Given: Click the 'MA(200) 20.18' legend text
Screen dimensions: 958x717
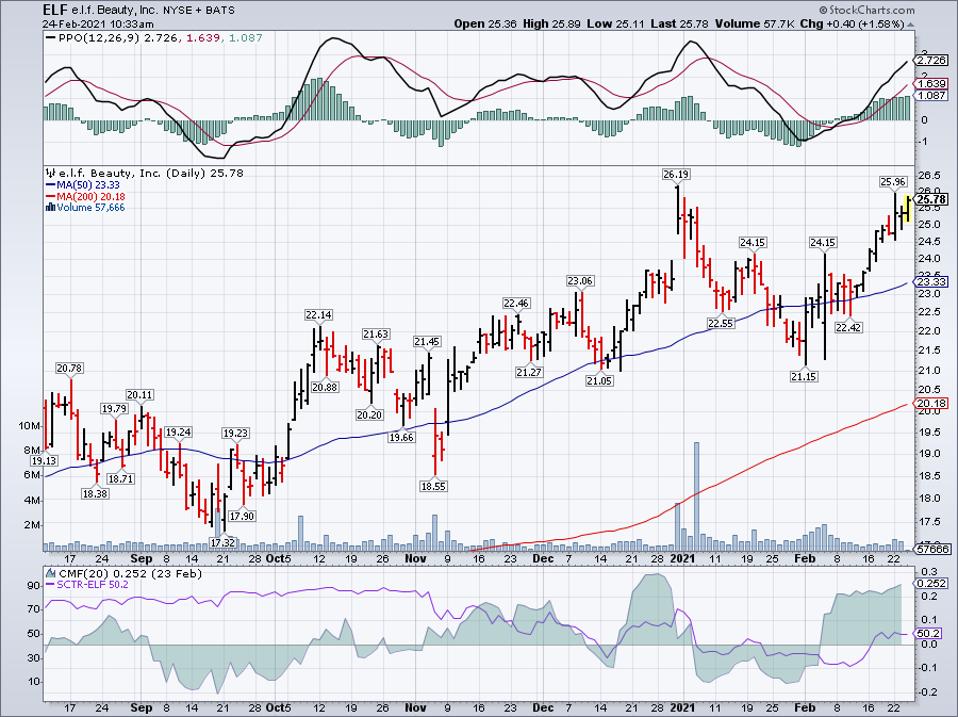Looking at the screenshot, I should click(90, 197).
